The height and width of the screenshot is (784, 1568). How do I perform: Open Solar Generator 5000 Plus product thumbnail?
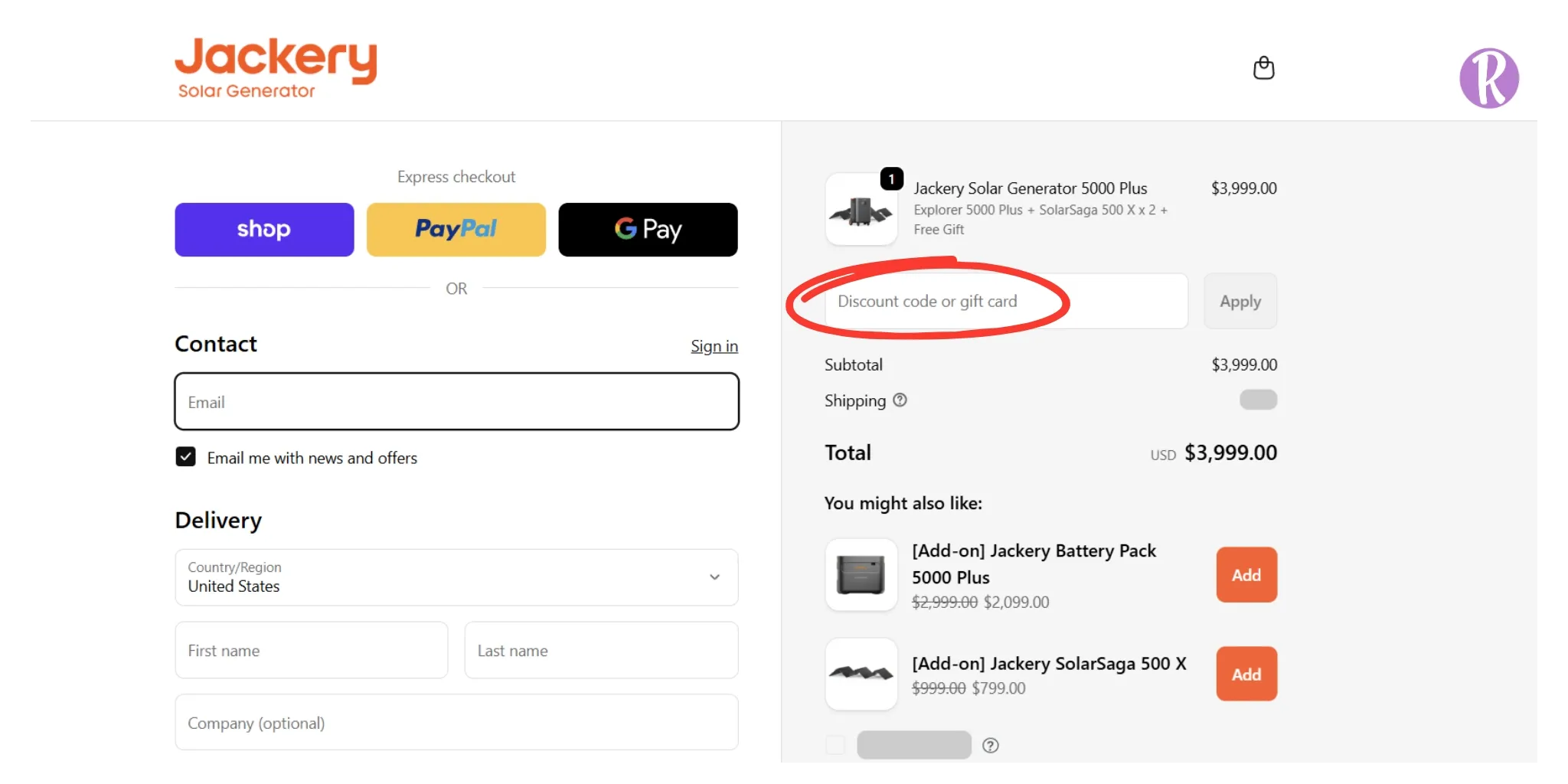pyautogui.click(x=861, y=210)
